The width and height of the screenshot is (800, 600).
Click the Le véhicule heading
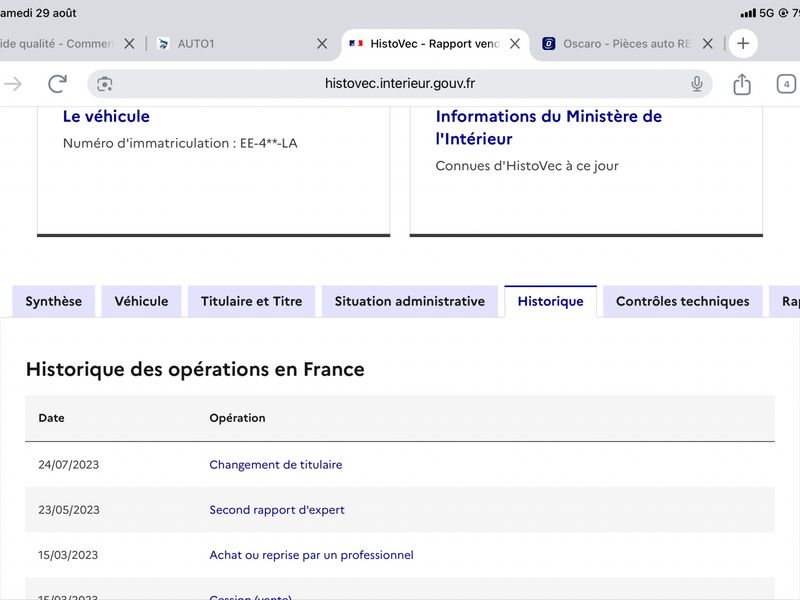pyautogui.click(x=106, y=116)
